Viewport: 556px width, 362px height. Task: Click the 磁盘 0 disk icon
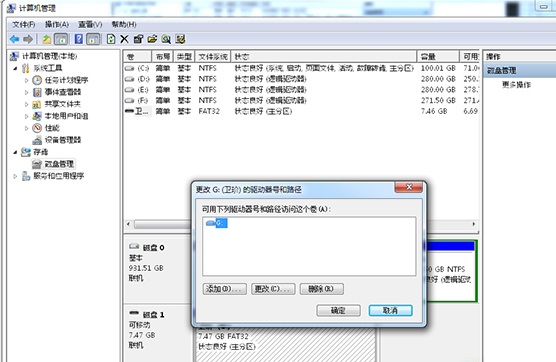click(x=134, y=246)
